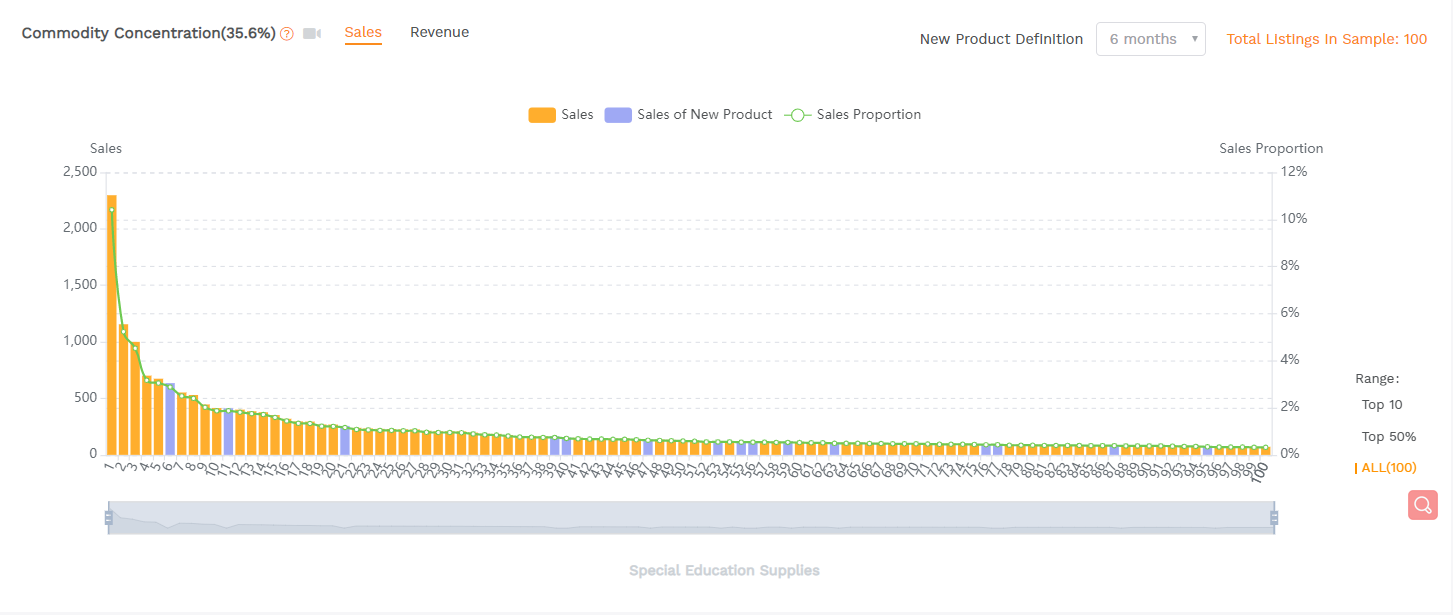Click the green Sales Proportion legend marker
The image size is (1453, 615).
pos(797,115)
